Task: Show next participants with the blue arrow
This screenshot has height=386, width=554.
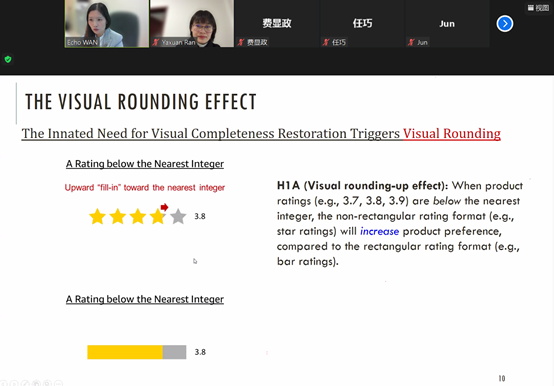Action: coord(505,24)
